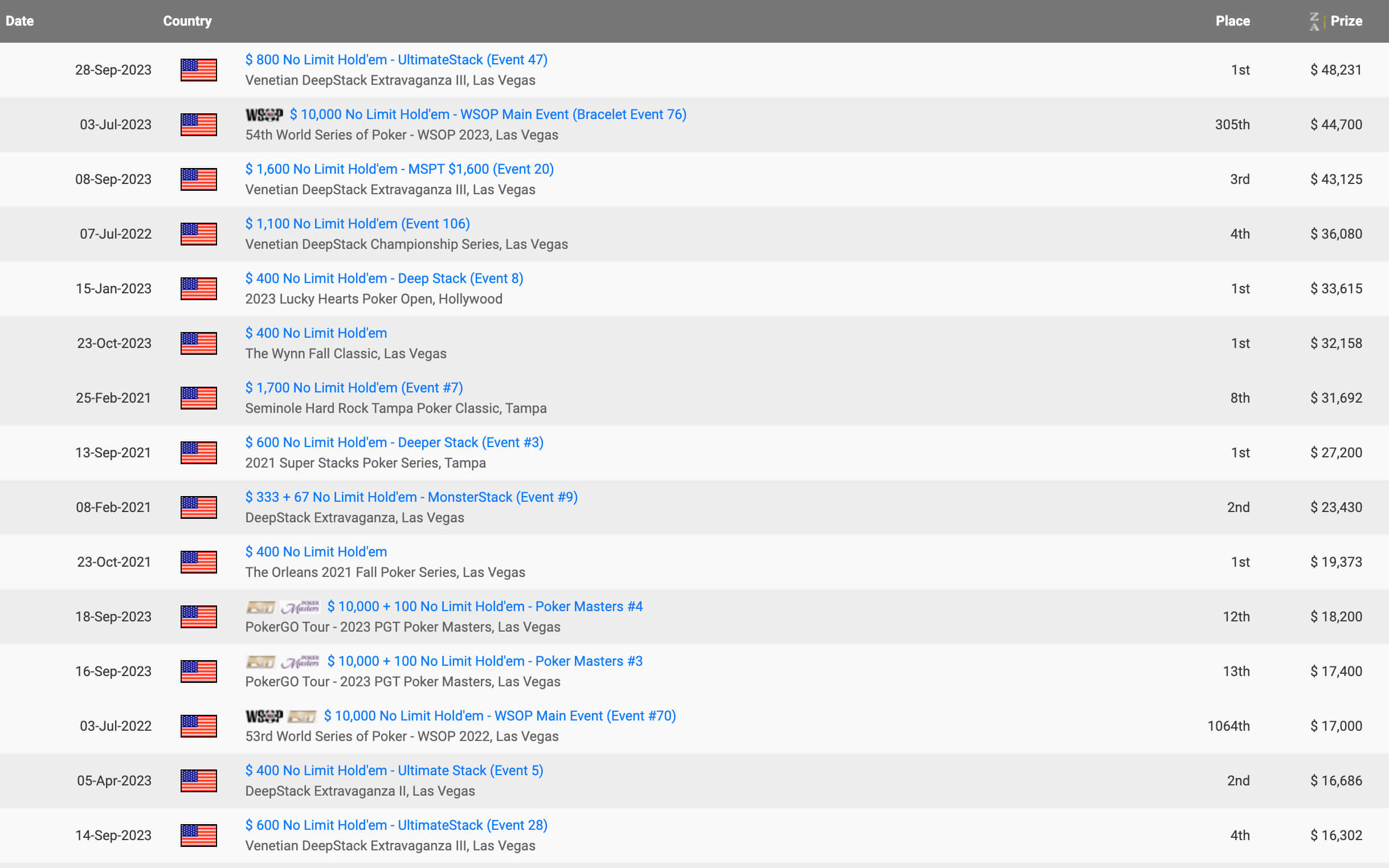The height and width of the screenshot is (868, 1389).
Task: Open $333 + 67 MonsterStack Event #9 link
Action: [411, 497]
